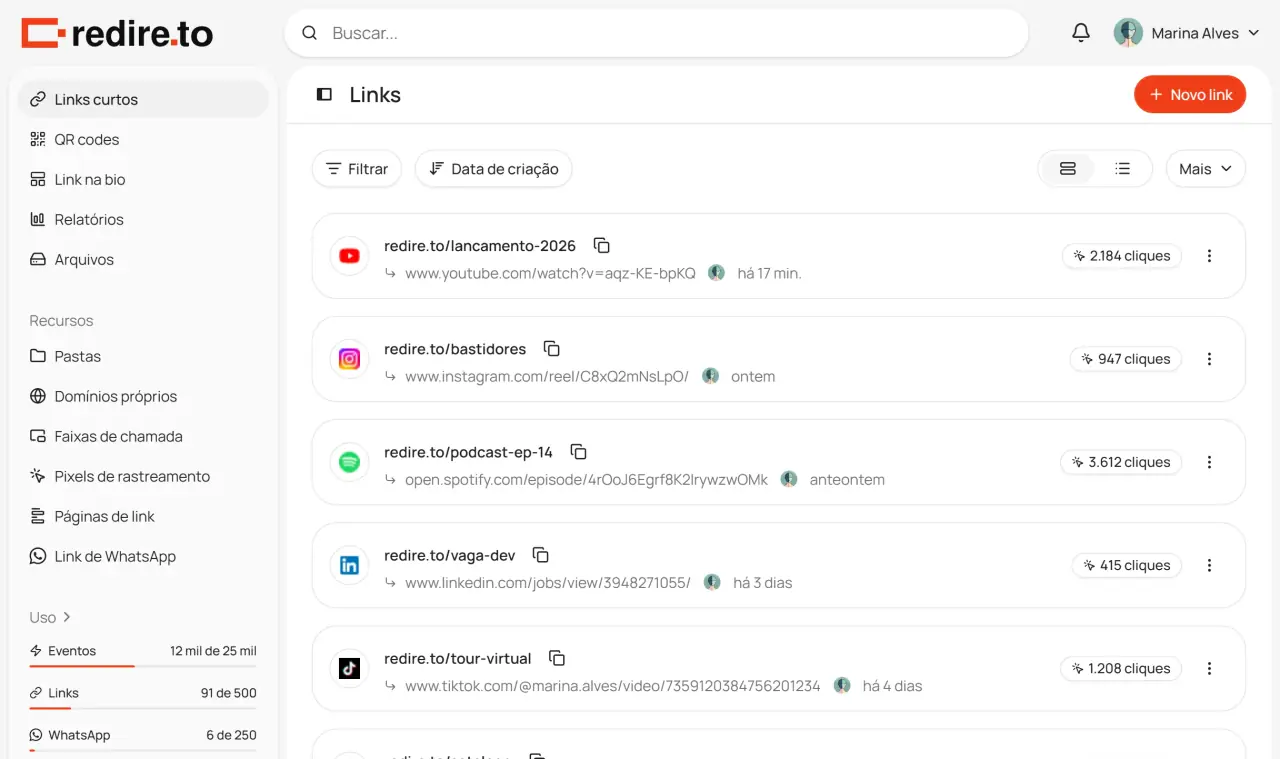Open the notifications bell
The width and height of the screenshot is (1280, 759).
click(x=1081, y=33)
